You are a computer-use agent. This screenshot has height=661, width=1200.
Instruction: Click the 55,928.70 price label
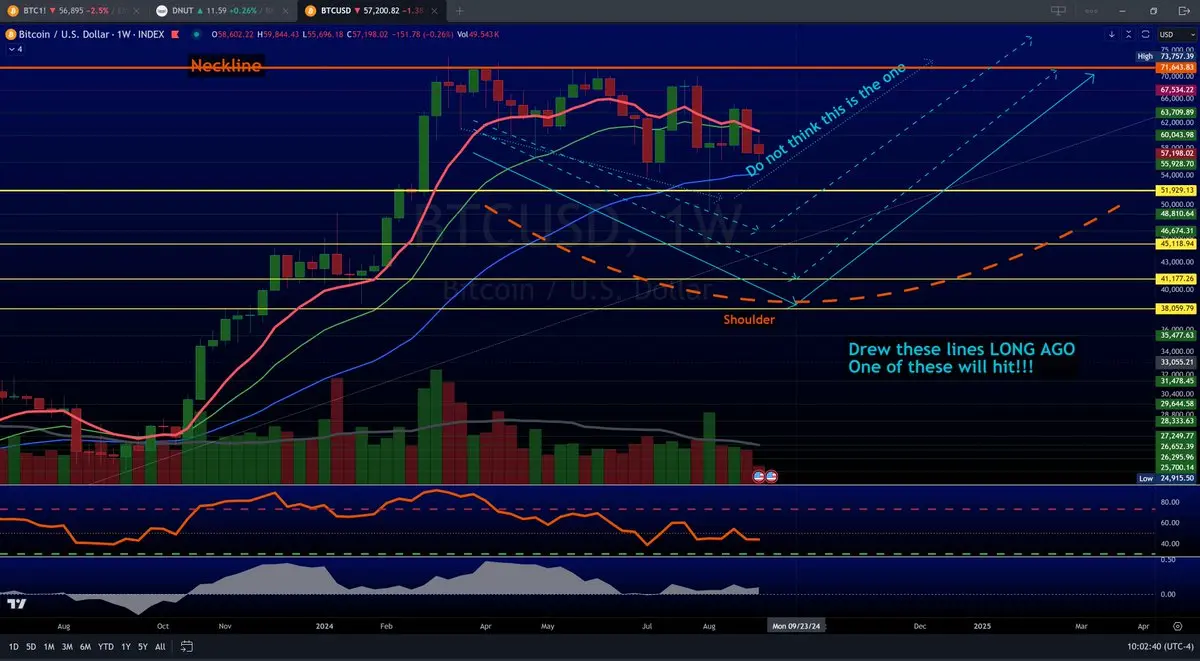coord(1176,163)
